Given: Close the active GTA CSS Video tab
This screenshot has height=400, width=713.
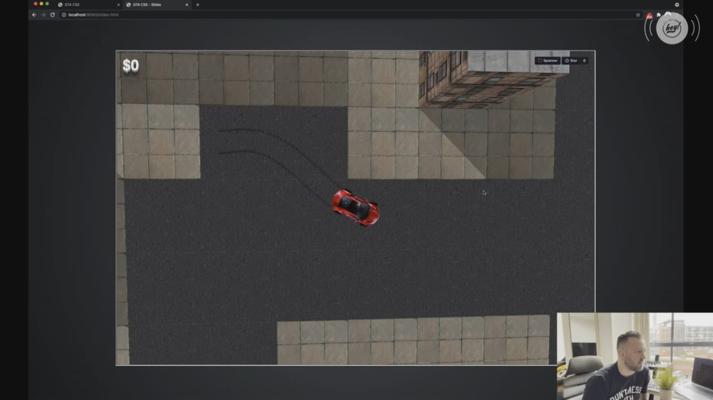Looking at the screenshot, I should 186,5.
